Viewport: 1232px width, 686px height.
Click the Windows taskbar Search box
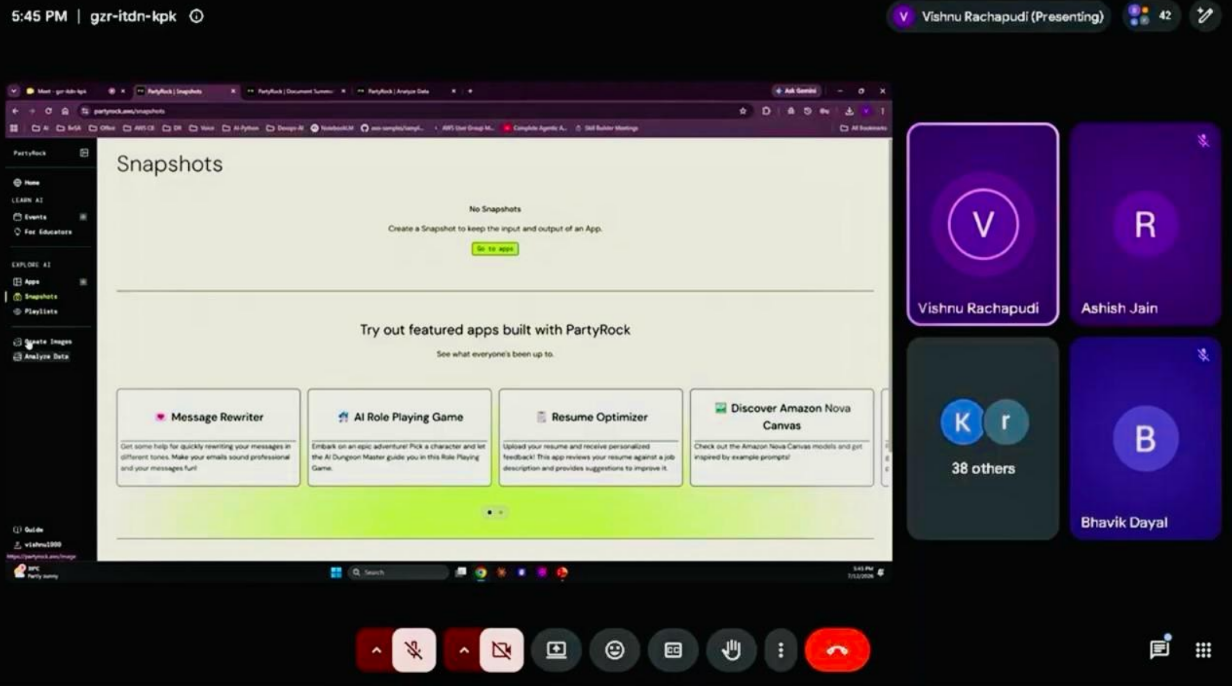tap(398, 573)
